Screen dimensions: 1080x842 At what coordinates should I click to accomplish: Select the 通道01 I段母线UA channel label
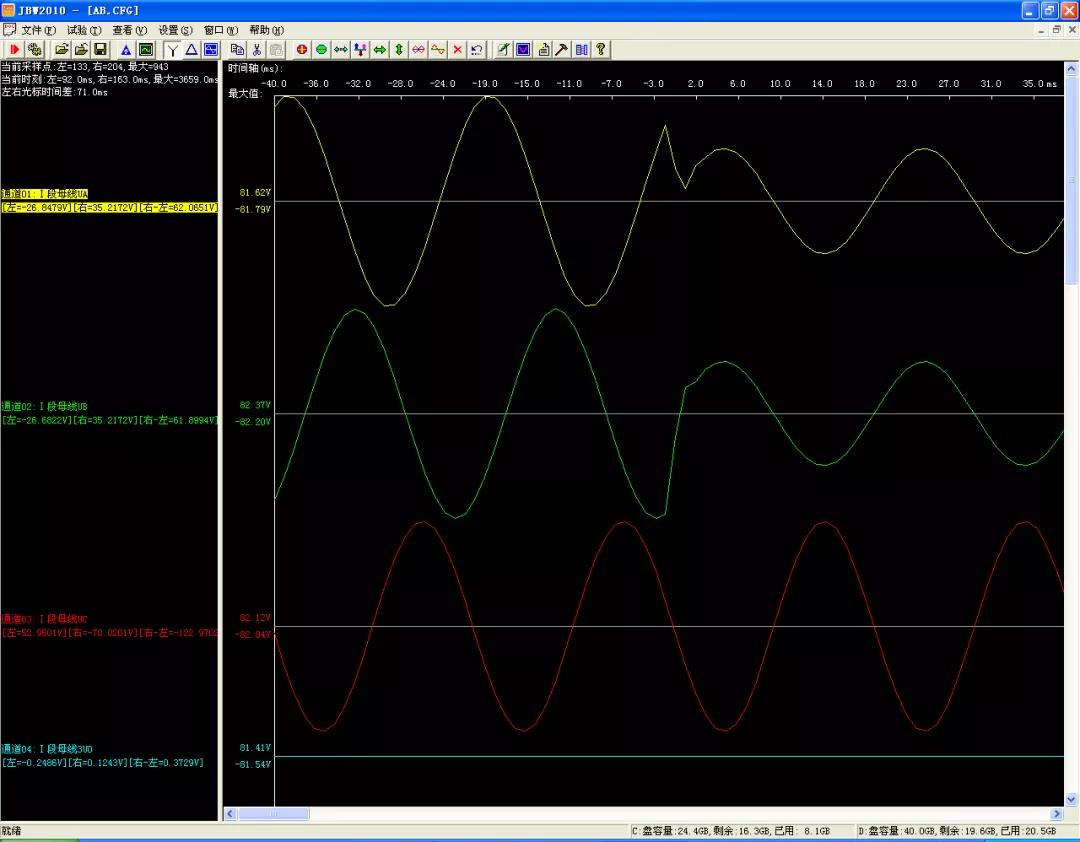coord(45,194)
